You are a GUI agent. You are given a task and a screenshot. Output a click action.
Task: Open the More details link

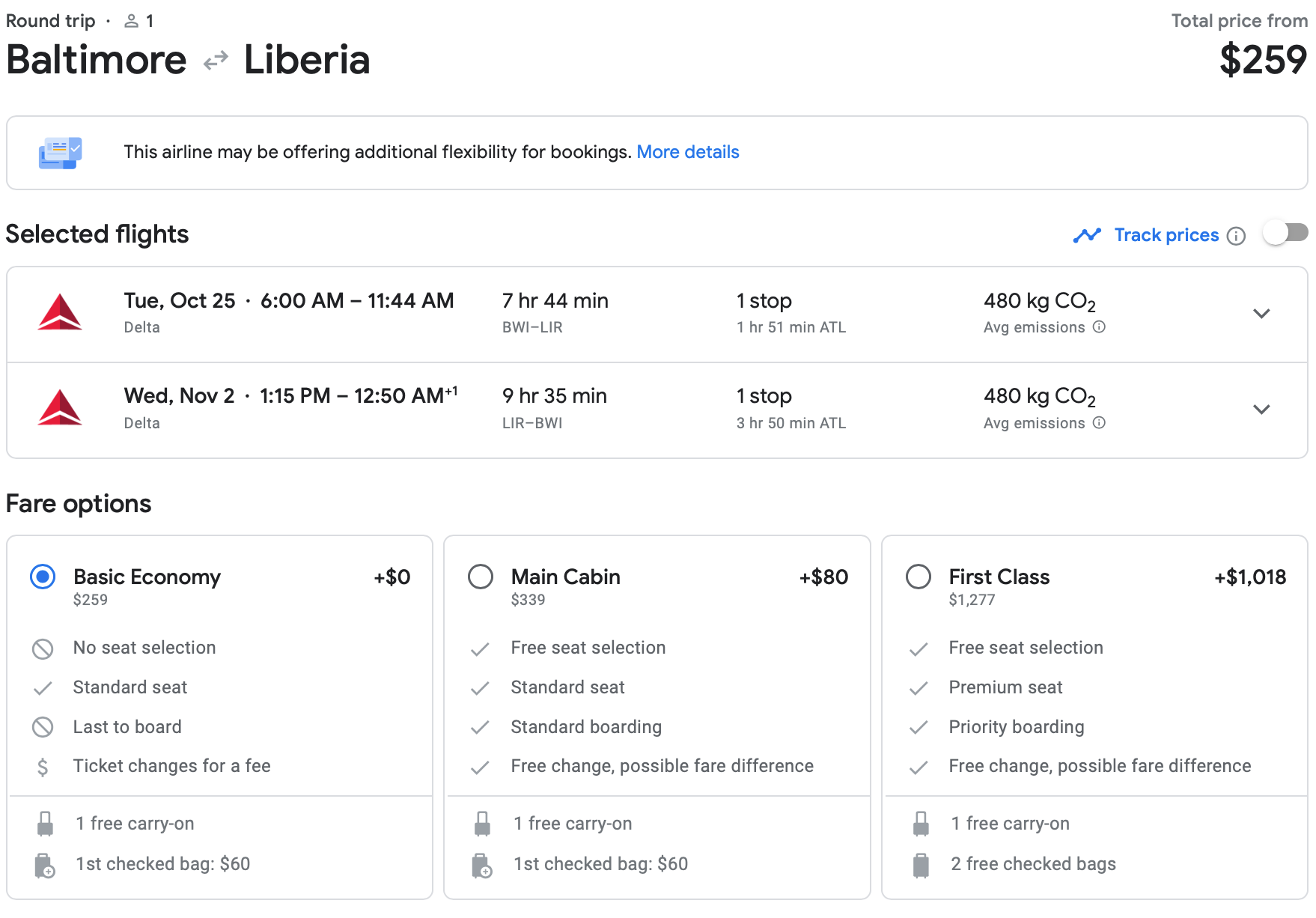688,152
